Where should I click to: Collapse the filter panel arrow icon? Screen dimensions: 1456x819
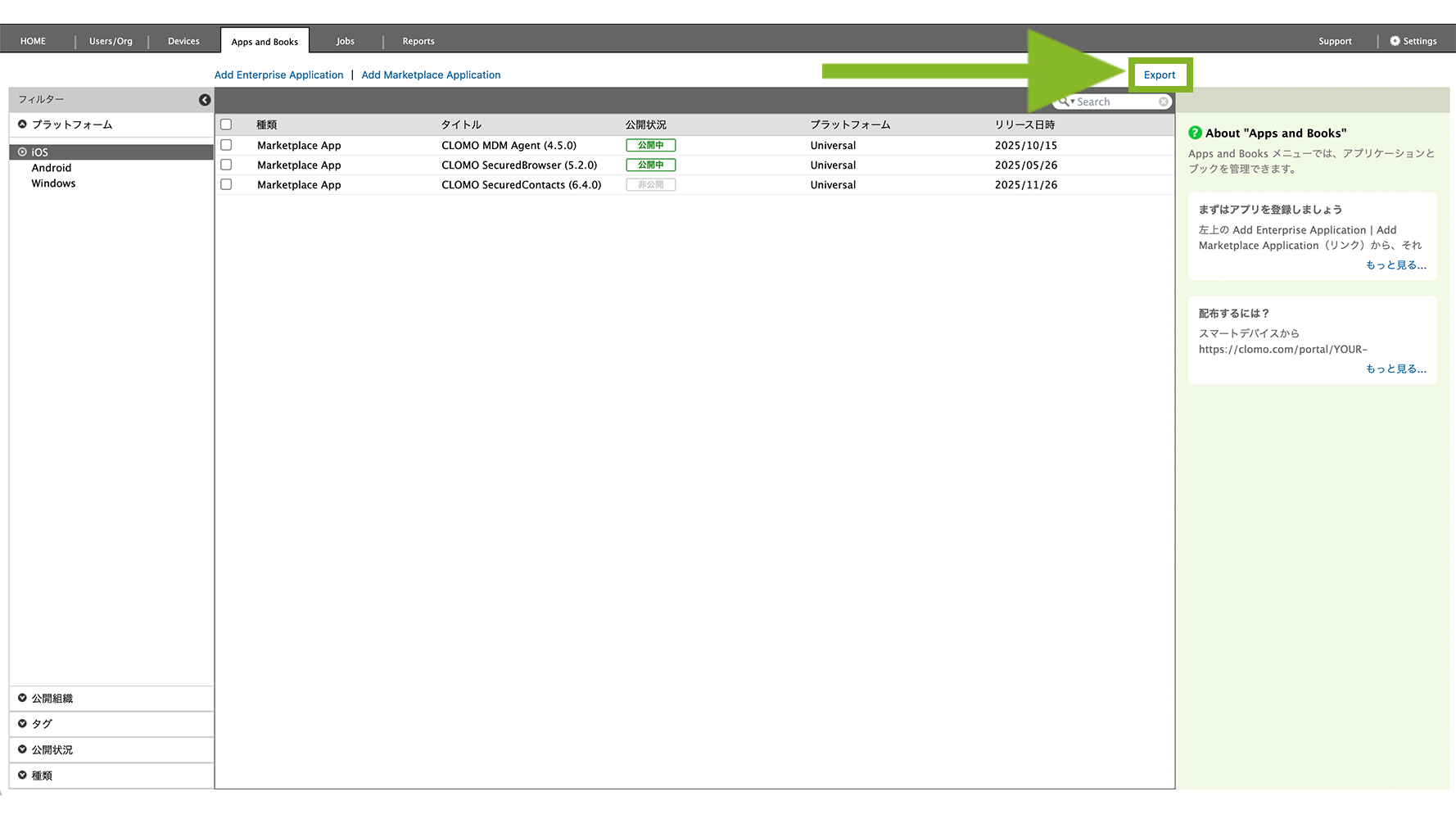coord(205,100)
